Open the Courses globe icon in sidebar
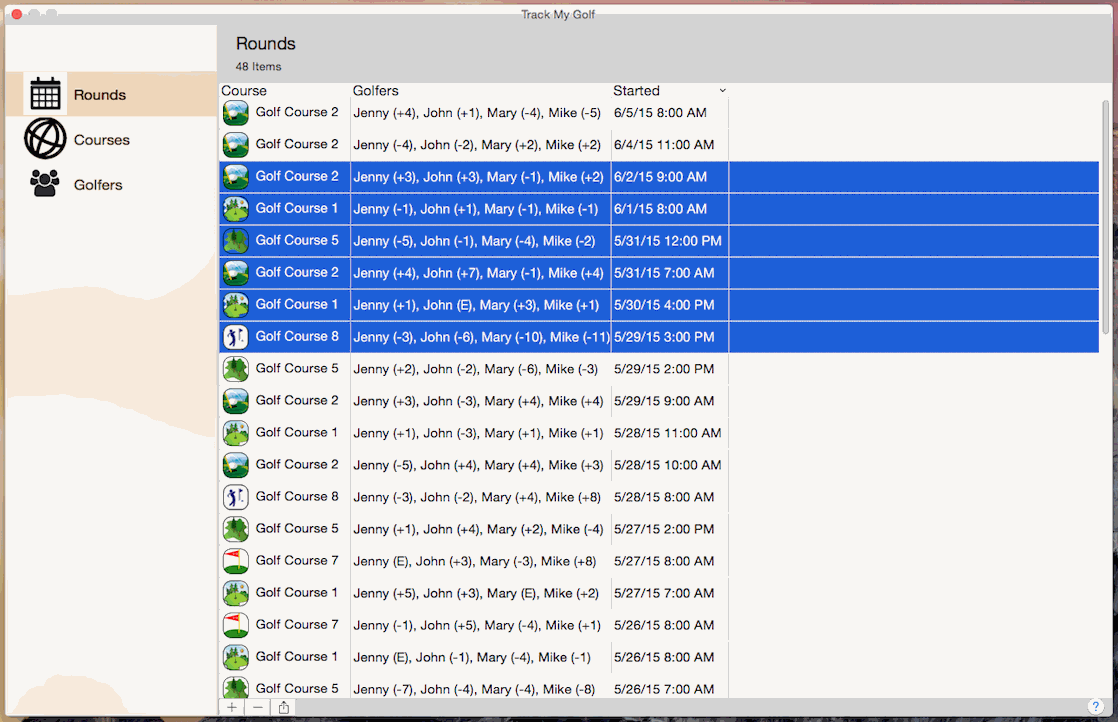The image size is (1118, 722). tap(45, 139)
